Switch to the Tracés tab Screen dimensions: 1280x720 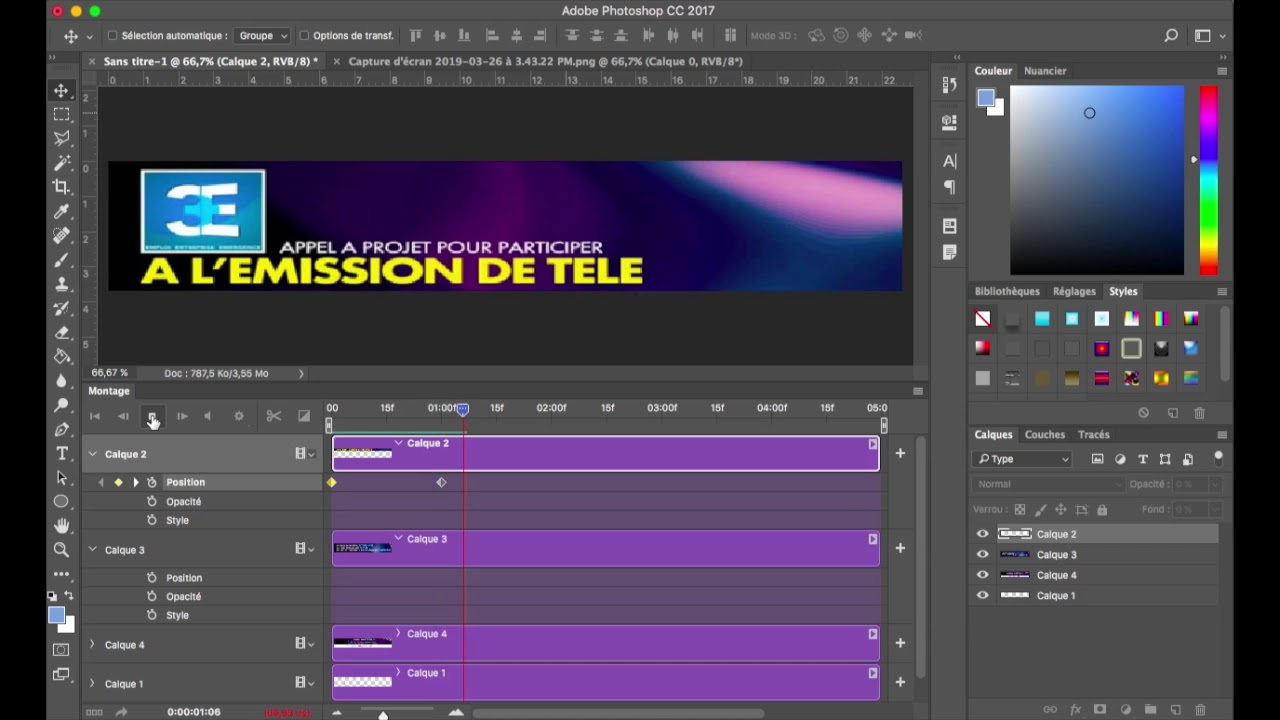tap(1093, 434)
